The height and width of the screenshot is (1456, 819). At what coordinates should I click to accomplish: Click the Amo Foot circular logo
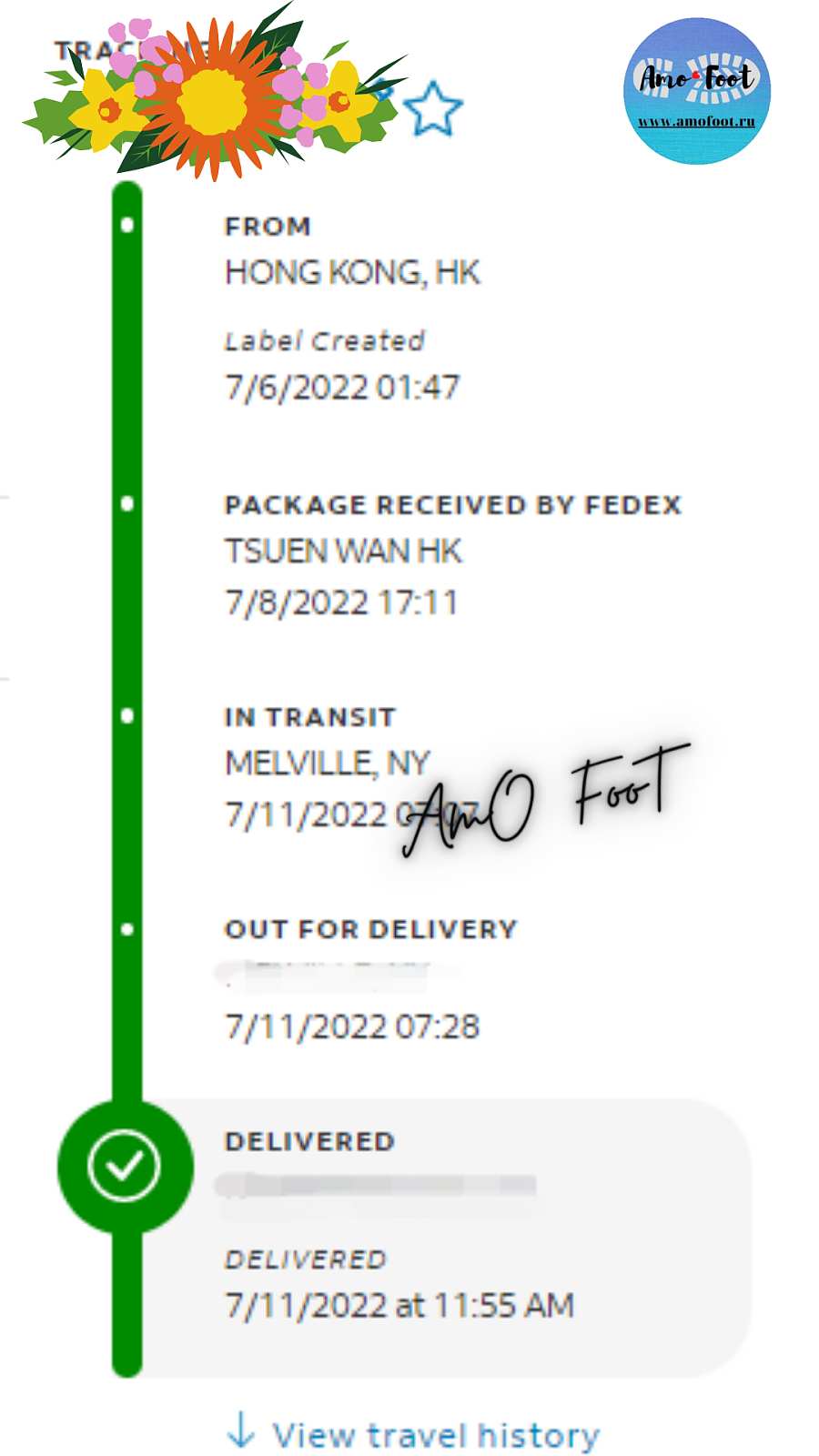click(x=697, y=91)
